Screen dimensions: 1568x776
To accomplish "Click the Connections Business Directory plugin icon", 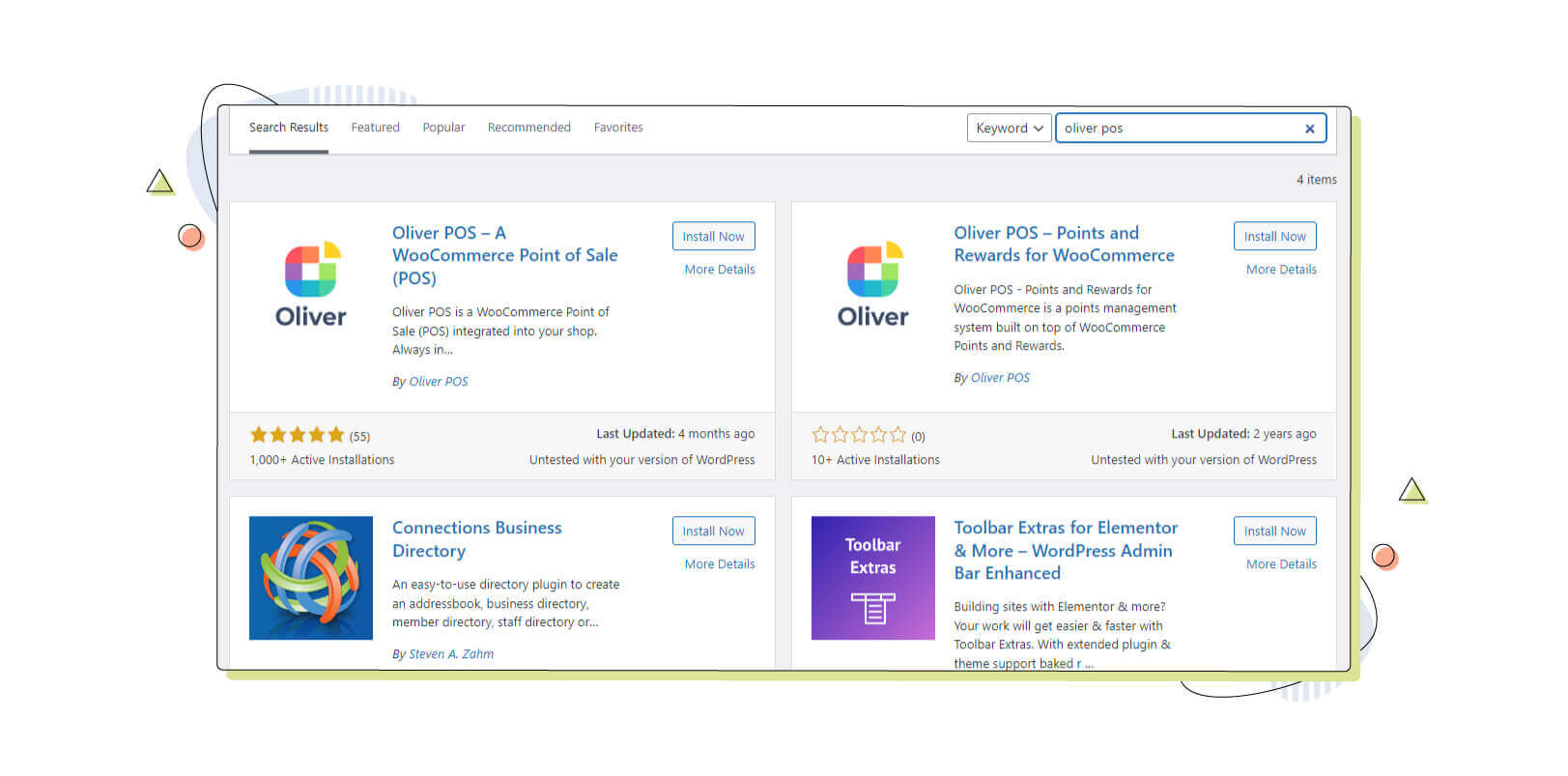I will [x=311, y=578].
